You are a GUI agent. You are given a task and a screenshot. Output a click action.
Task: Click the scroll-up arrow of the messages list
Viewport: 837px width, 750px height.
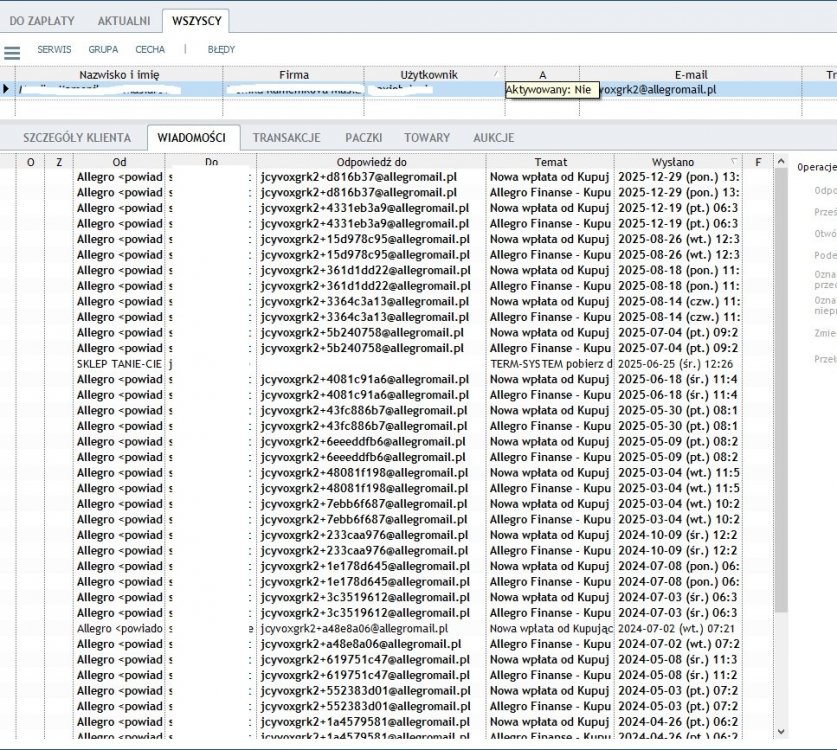click(x=783, y=162)
